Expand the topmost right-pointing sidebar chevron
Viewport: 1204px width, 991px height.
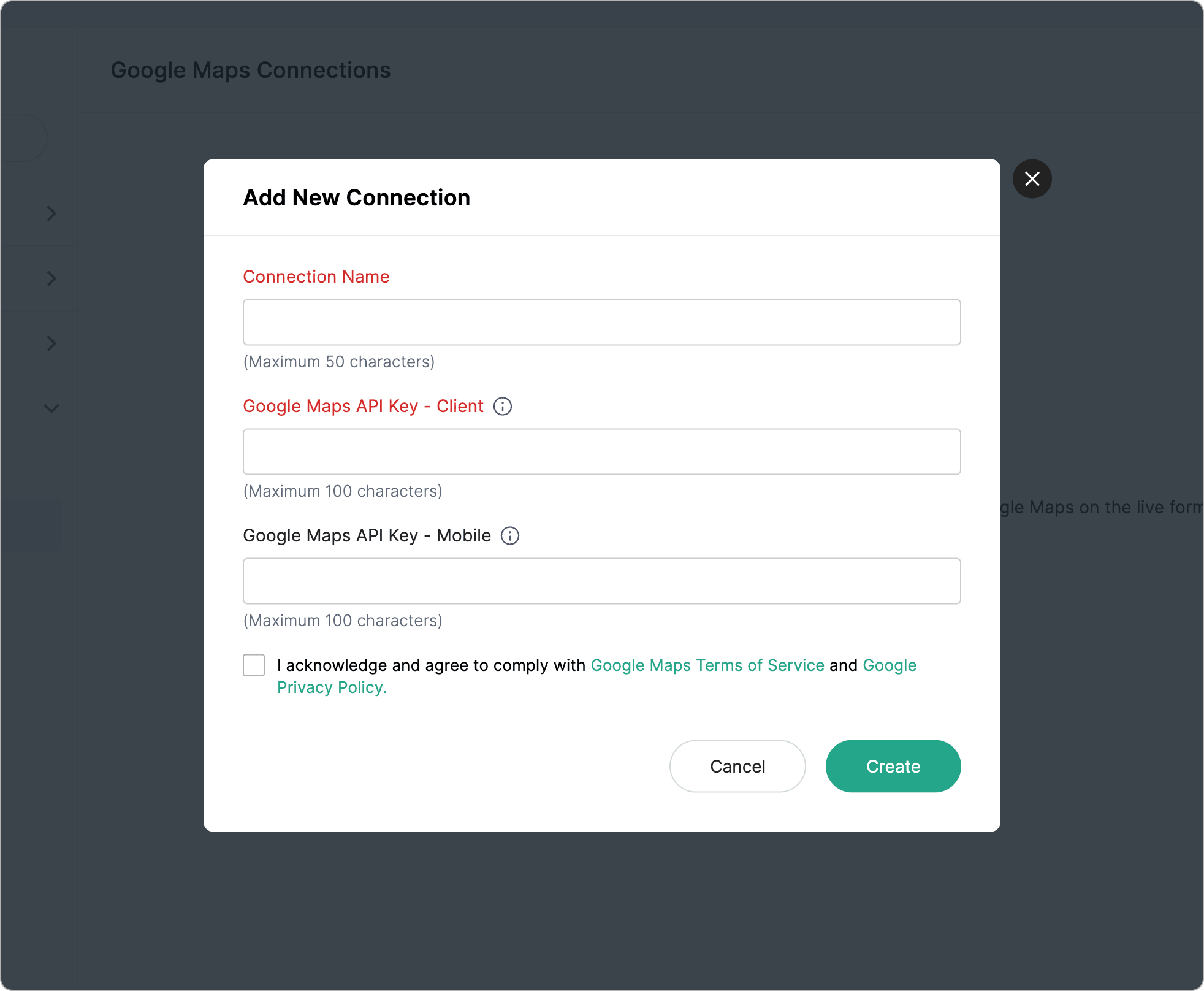coord(51,213)
